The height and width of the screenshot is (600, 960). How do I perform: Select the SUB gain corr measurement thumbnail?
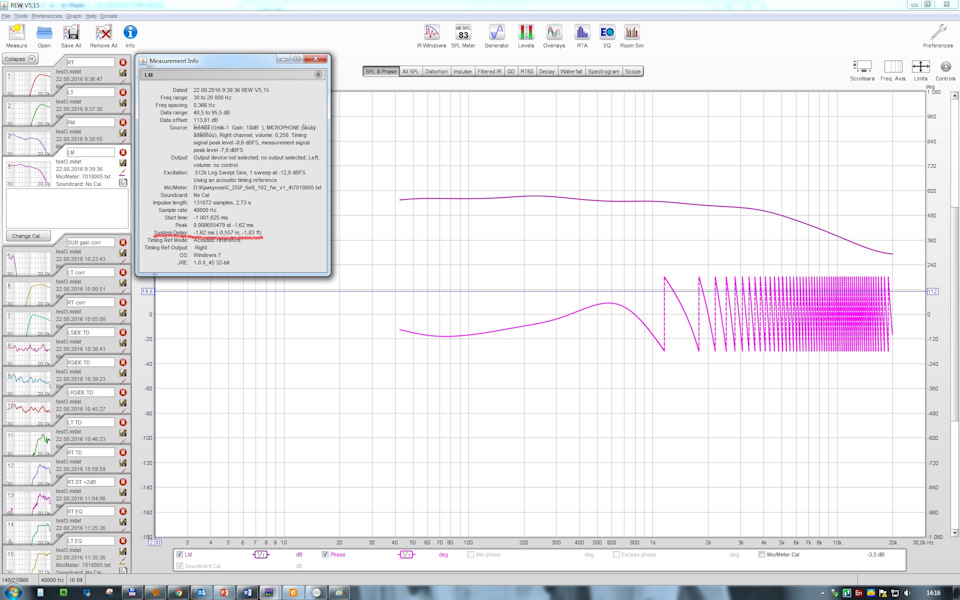29,263
